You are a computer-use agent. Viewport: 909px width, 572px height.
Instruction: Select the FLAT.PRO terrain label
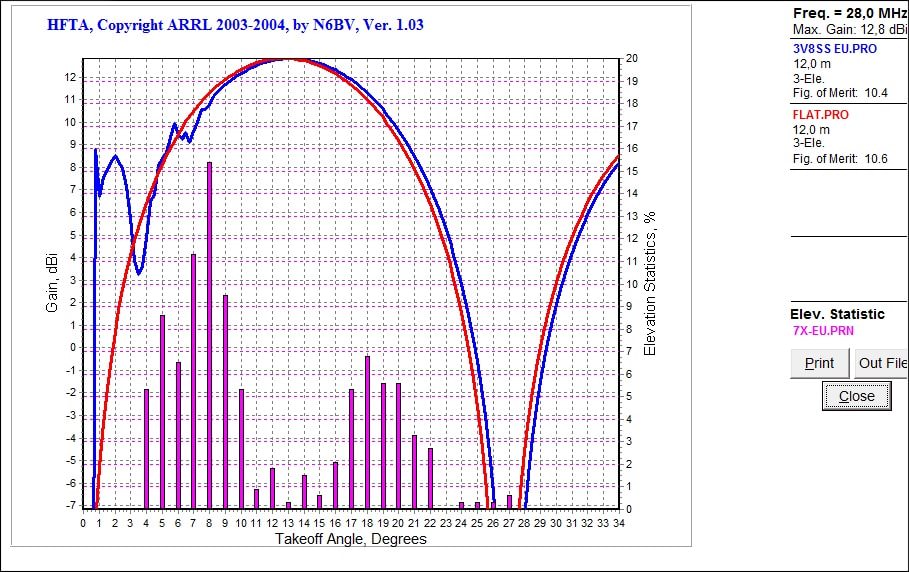pyautogui.click(x=820, y=115)
